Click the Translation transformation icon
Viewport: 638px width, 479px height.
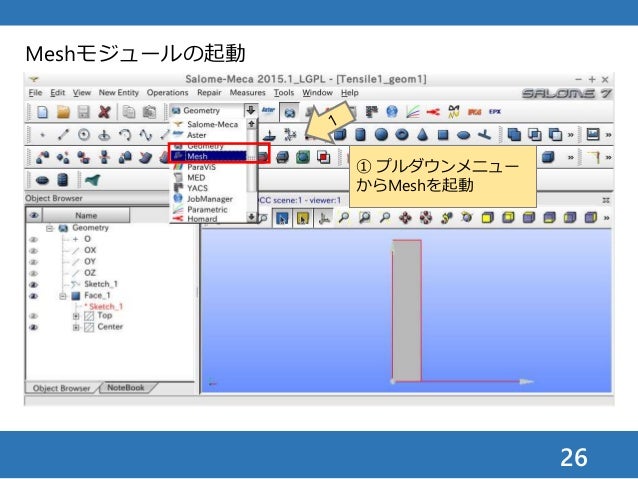(42, 157)
